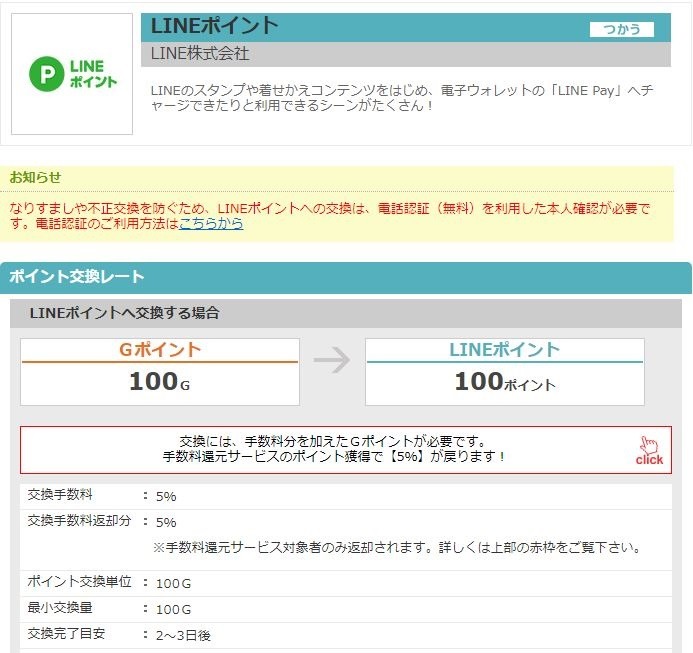Click the 5% value beside 交換手数料

click(166, 496)
